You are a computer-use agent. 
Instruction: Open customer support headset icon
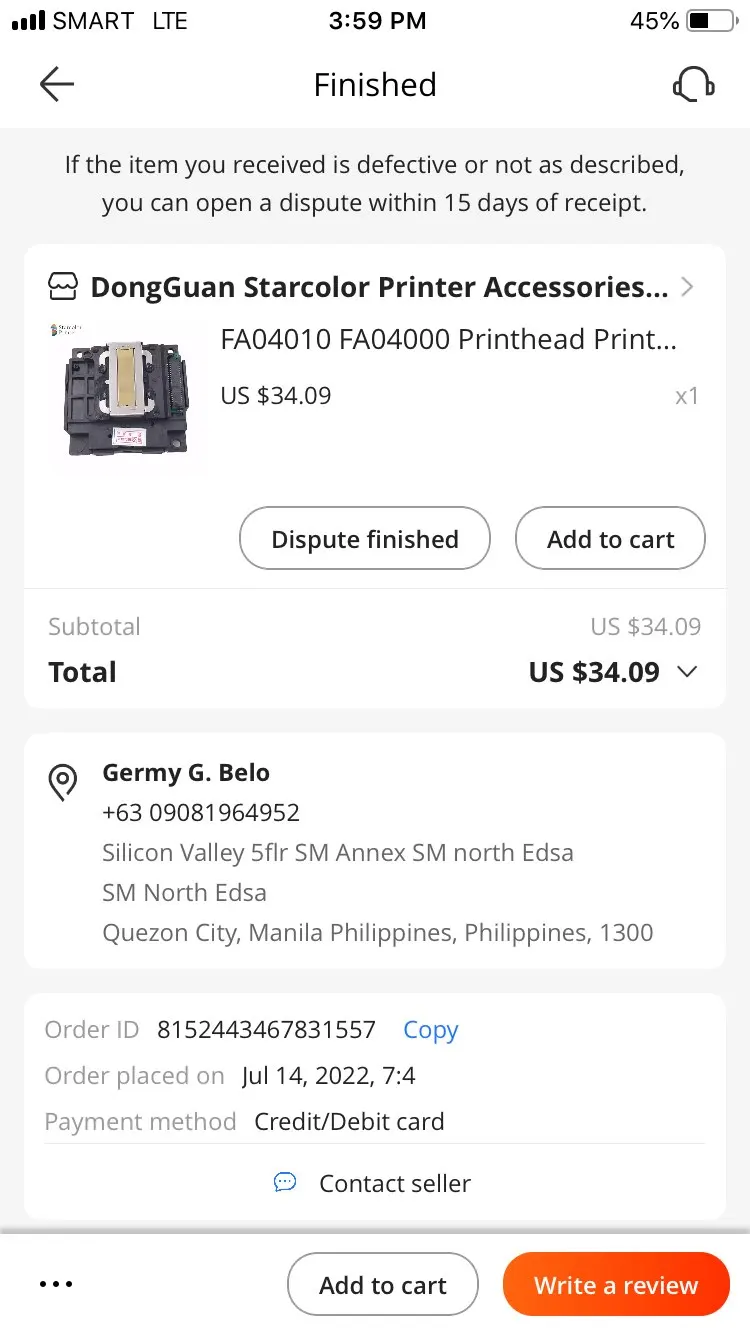click(x=693, y=85)
